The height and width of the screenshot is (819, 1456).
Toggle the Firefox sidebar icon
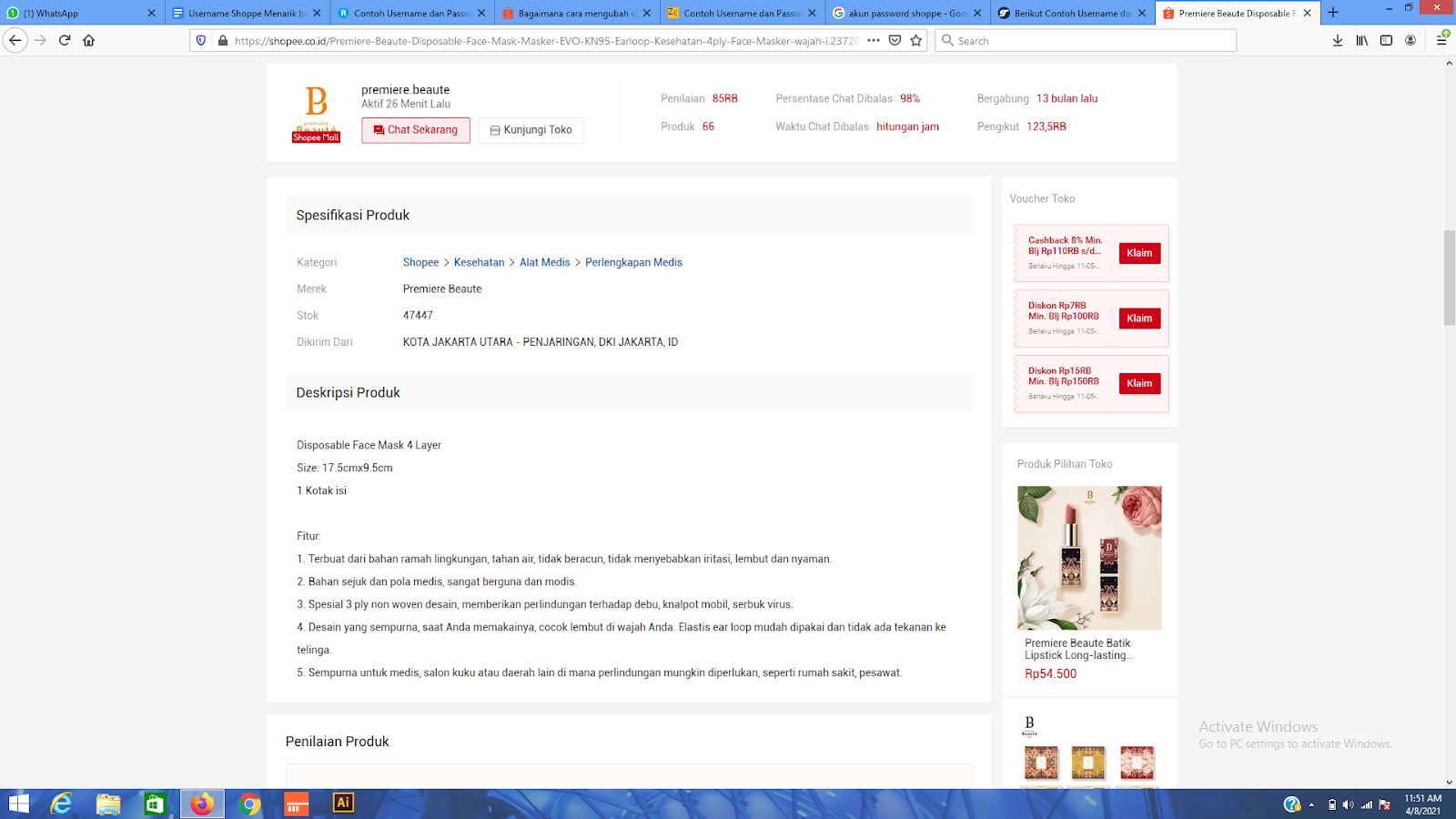pos(1386,40)
